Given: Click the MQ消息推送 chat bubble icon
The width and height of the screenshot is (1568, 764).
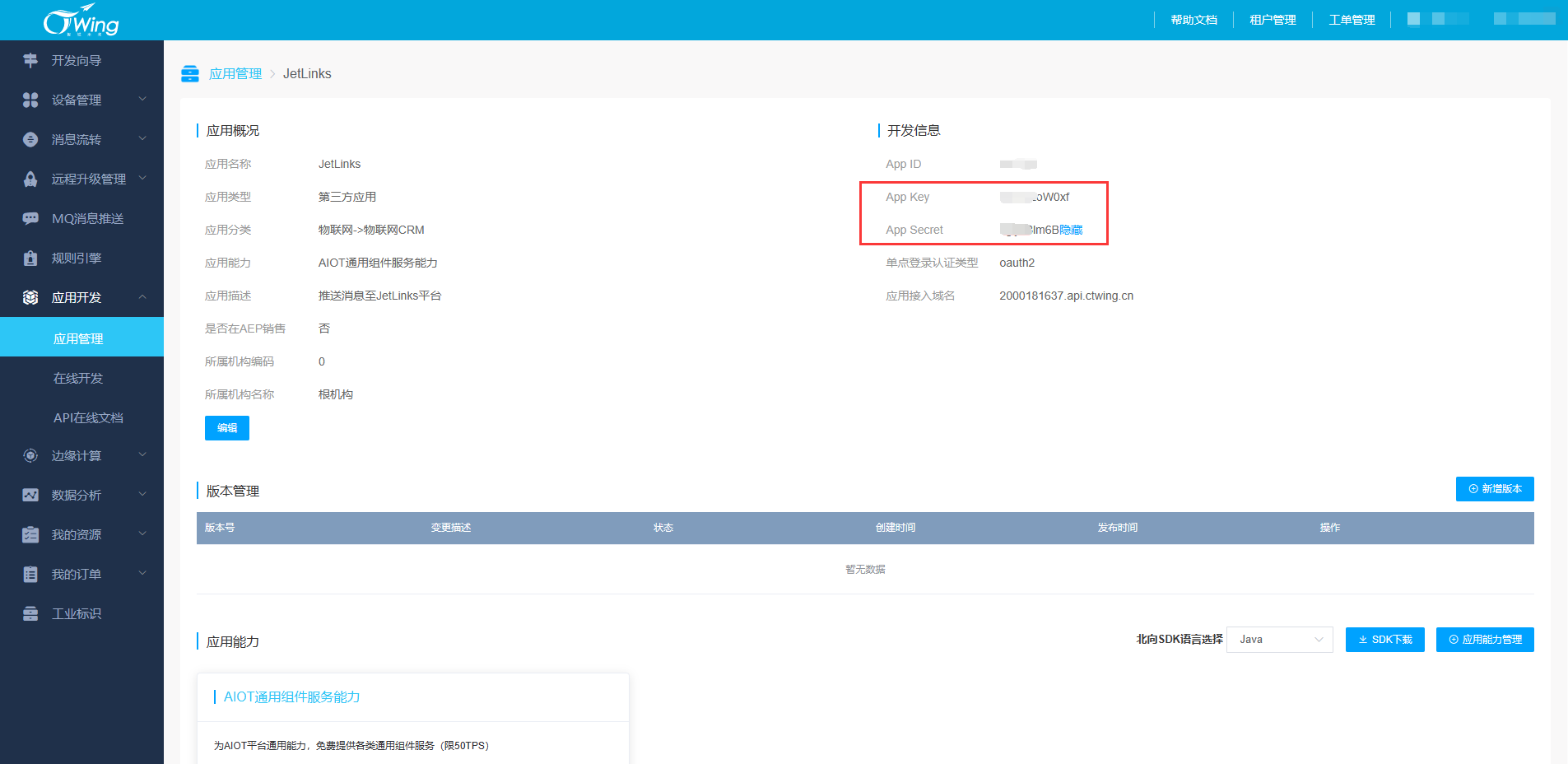Looking at the screenshot, I should click(30, 218).
